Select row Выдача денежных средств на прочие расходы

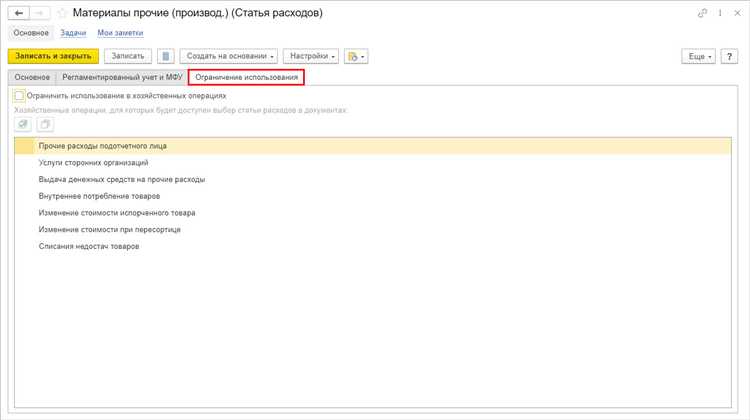pos(373,179)
